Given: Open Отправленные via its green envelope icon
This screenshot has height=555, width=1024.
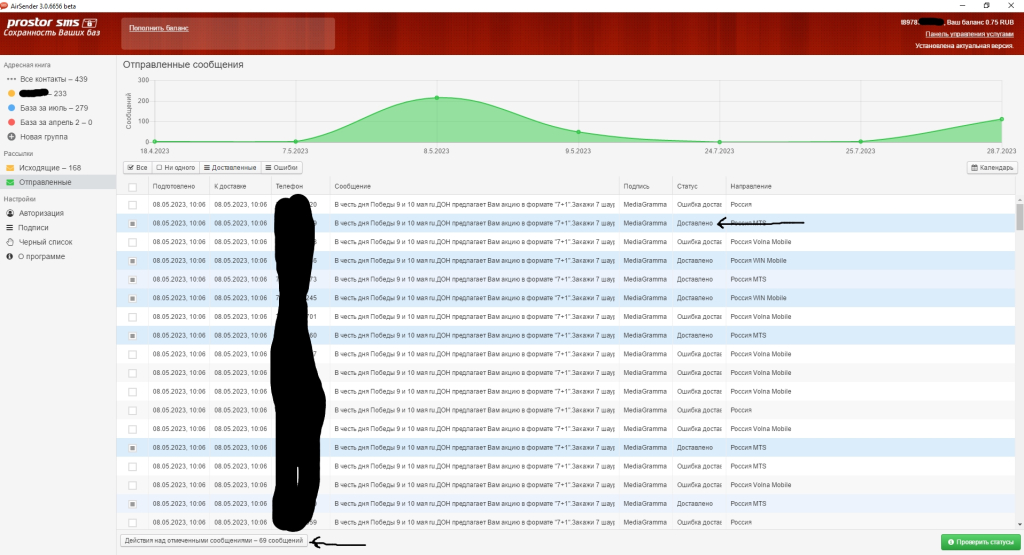Looking at the screenshot, I should pos(10,182).
